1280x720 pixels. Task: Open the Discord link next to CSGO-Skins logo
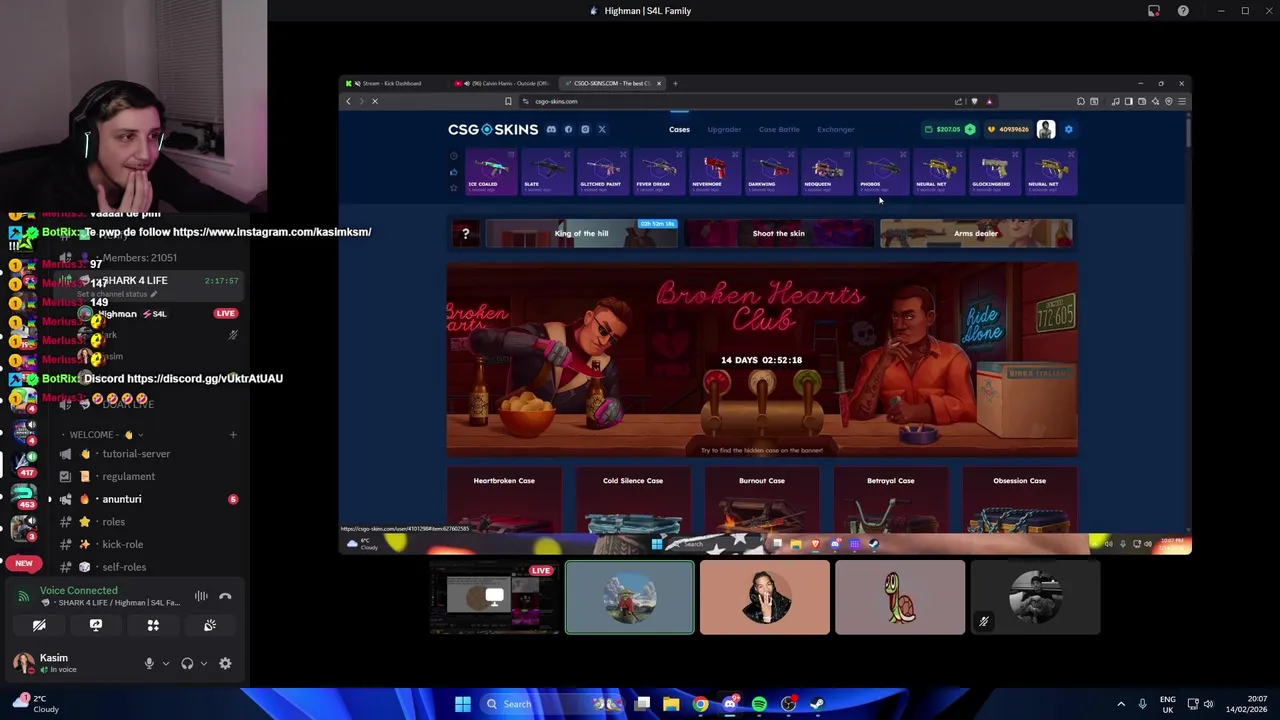click(x=551, y=129)
